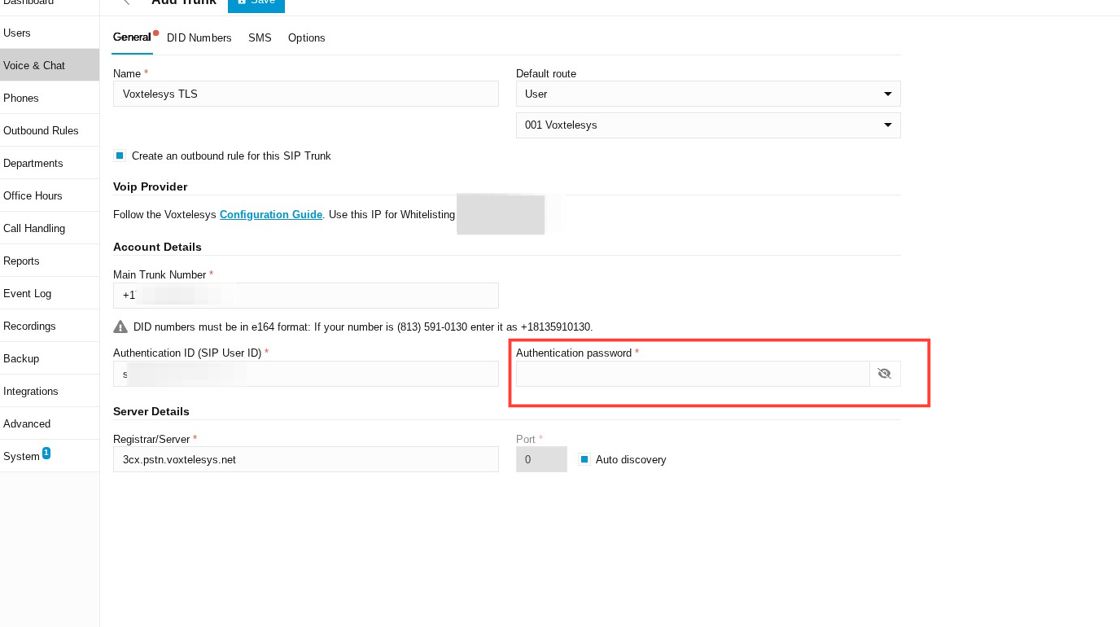Click the Authentication password field
Image resolution: width=1120 pixels, height=627 pixels.
692,373
